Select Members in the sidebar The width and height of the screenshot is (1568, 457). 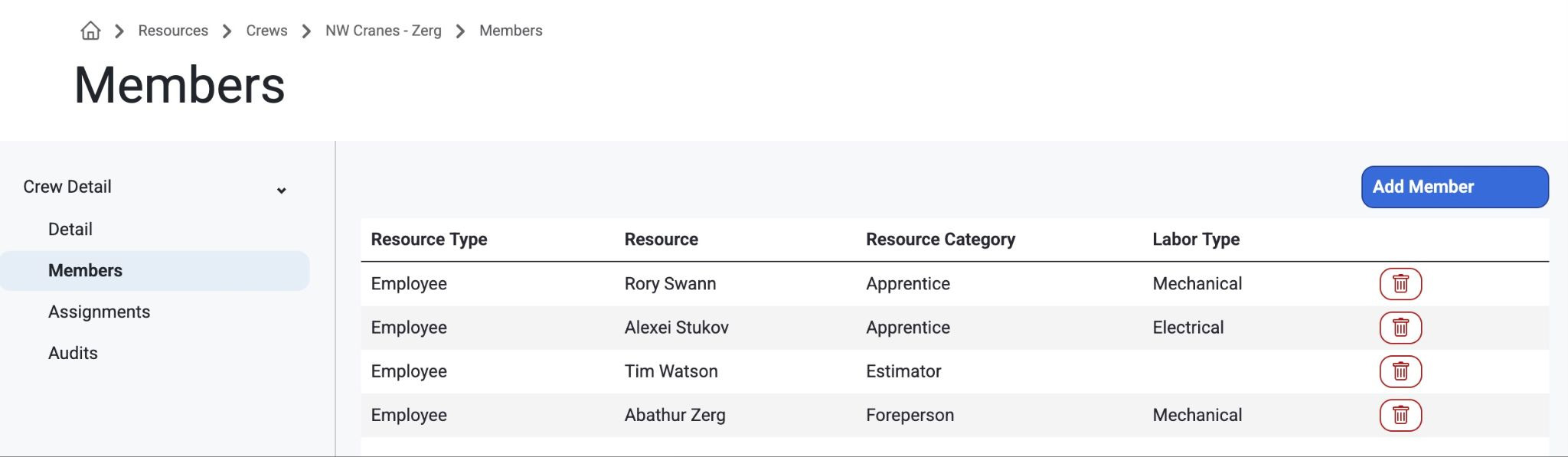[x=155, y=271]
